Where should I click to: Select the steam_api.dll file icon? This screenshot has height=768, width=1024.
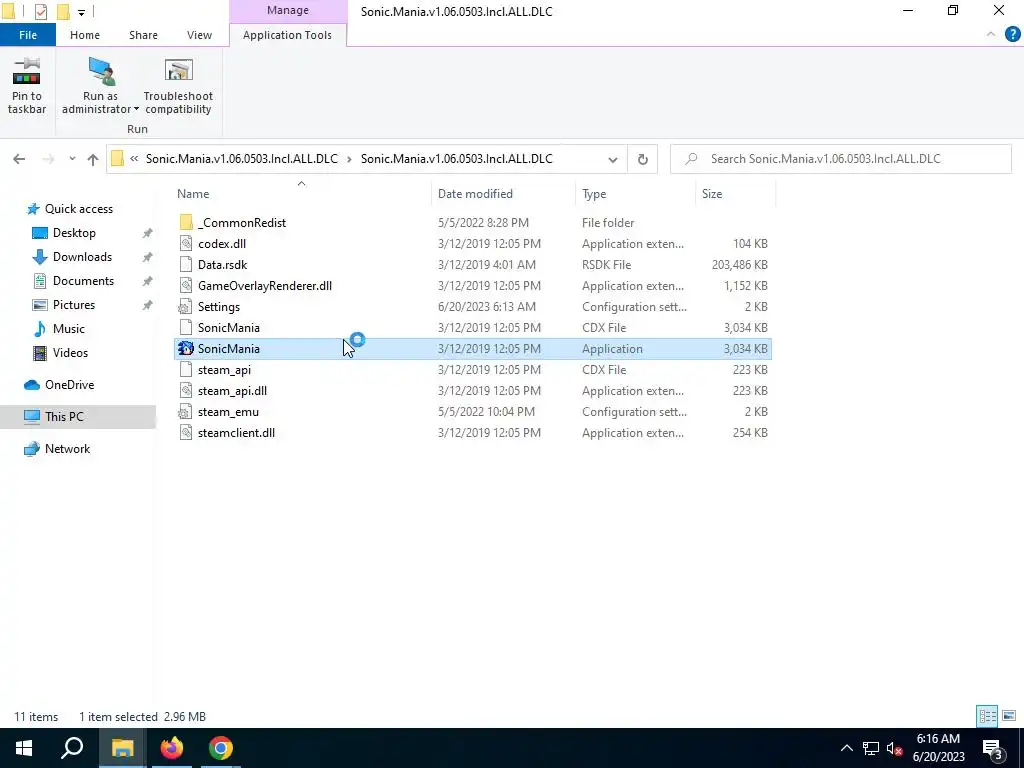(x=186, y=391)
